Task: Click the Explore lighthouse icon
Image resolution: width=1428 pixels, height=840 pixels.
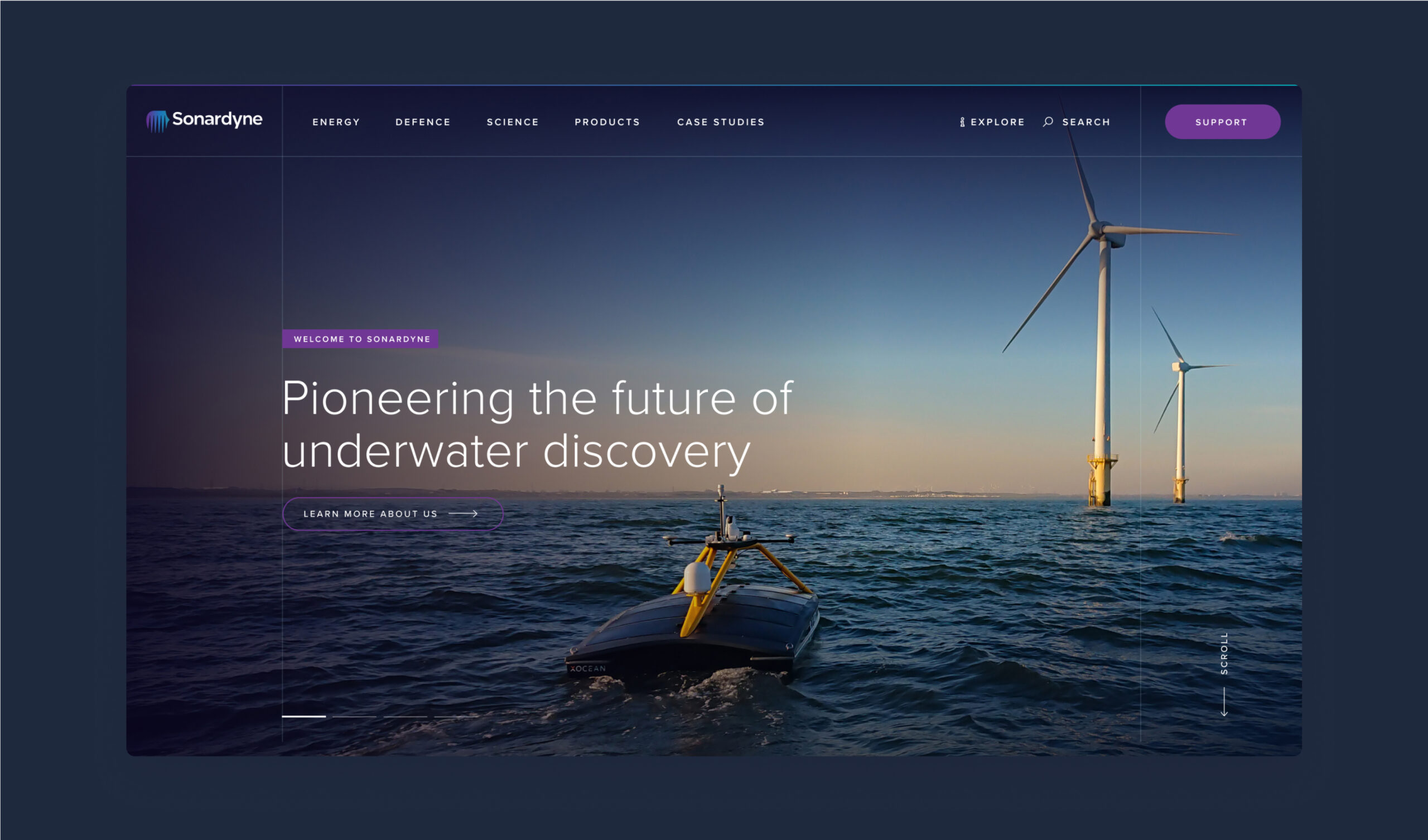Action: click(962, 122)
